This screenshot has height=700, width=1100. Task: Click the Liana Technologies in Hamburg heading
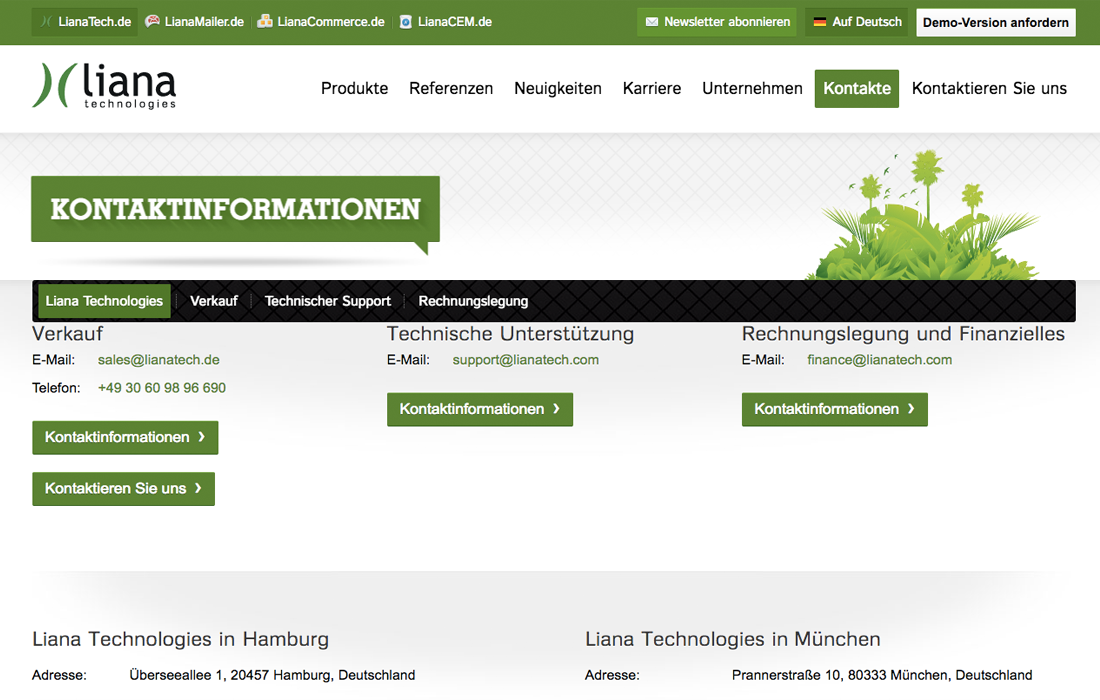(x=180, y=639)
